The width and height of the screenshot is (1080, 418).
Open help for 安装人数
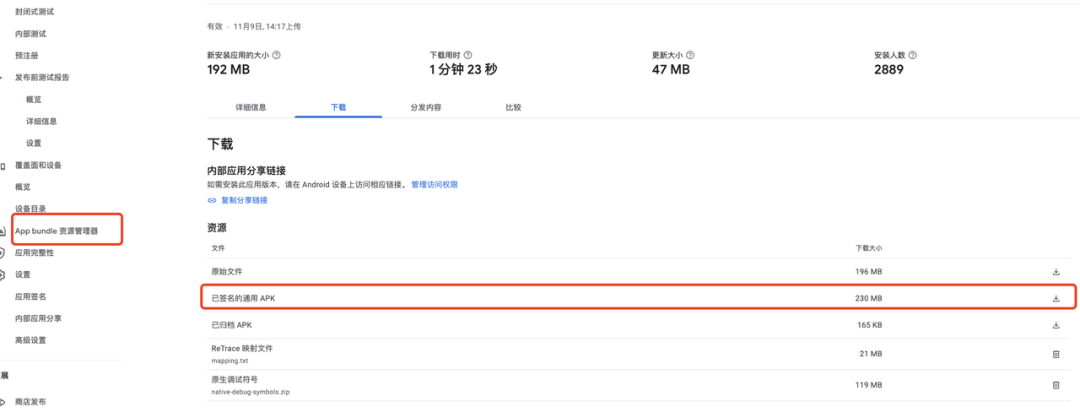pyautogui.click(x=913, y=55)
